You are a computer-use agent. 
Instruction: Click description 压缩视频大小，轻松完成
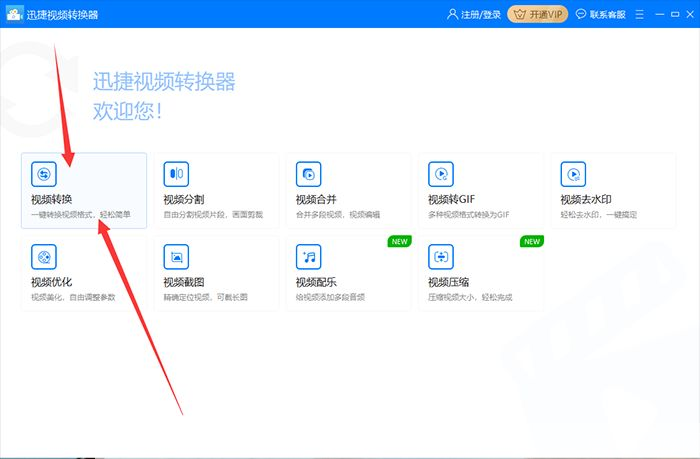470,297
